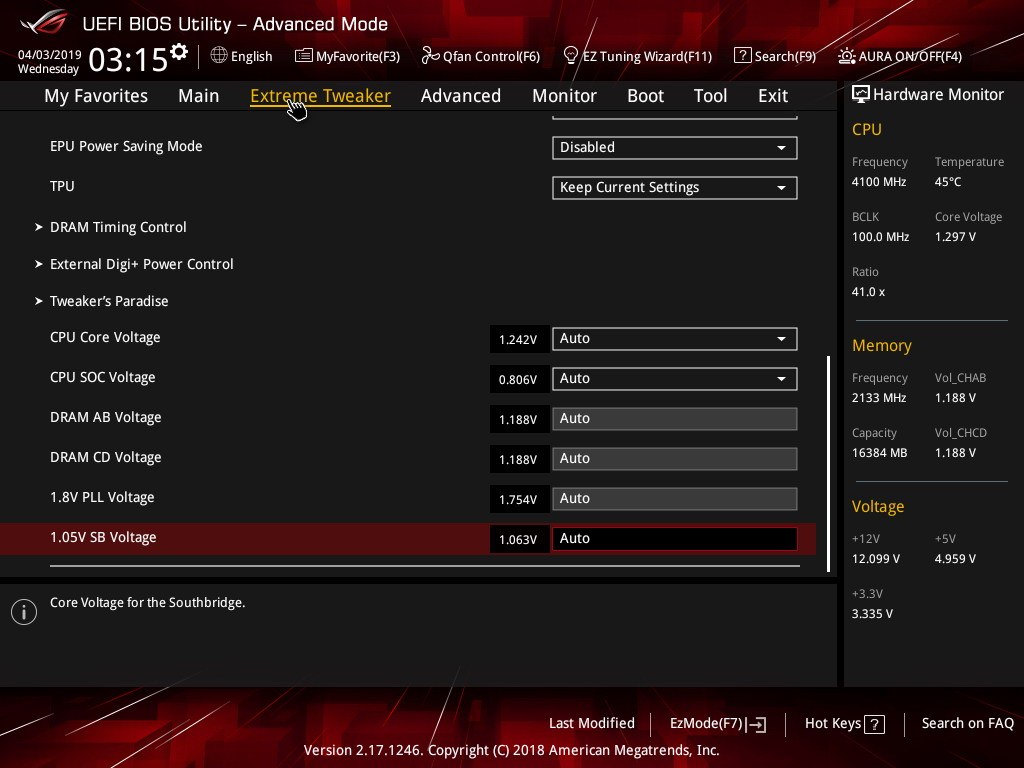This screenshot has width=1024, height=768.
Task: Click 1.8V PLL Voltage label
Action: (103, 498)
